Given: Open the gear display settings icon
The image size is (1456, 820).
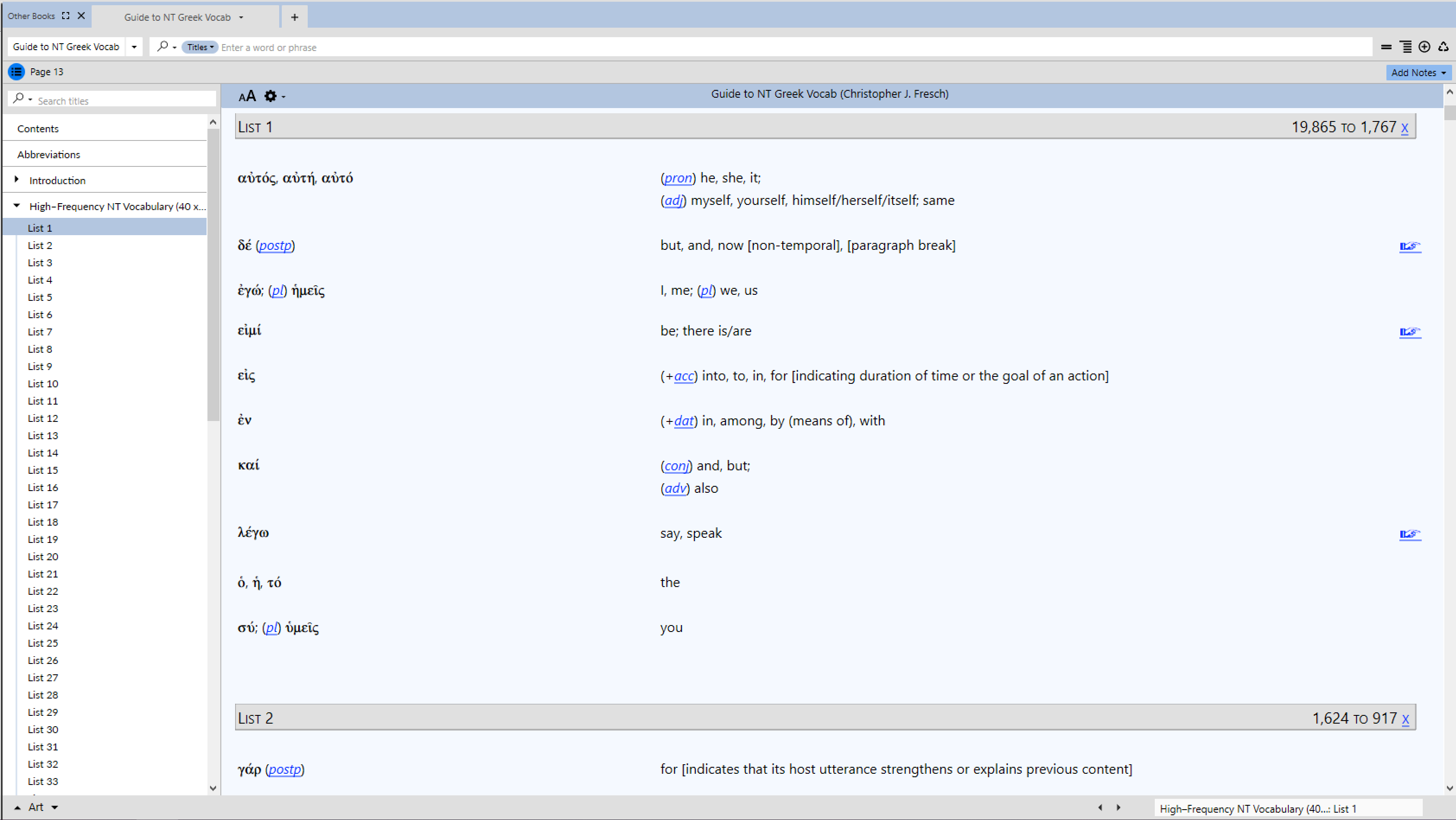Looking at the screenshot, I should point(271,96).
